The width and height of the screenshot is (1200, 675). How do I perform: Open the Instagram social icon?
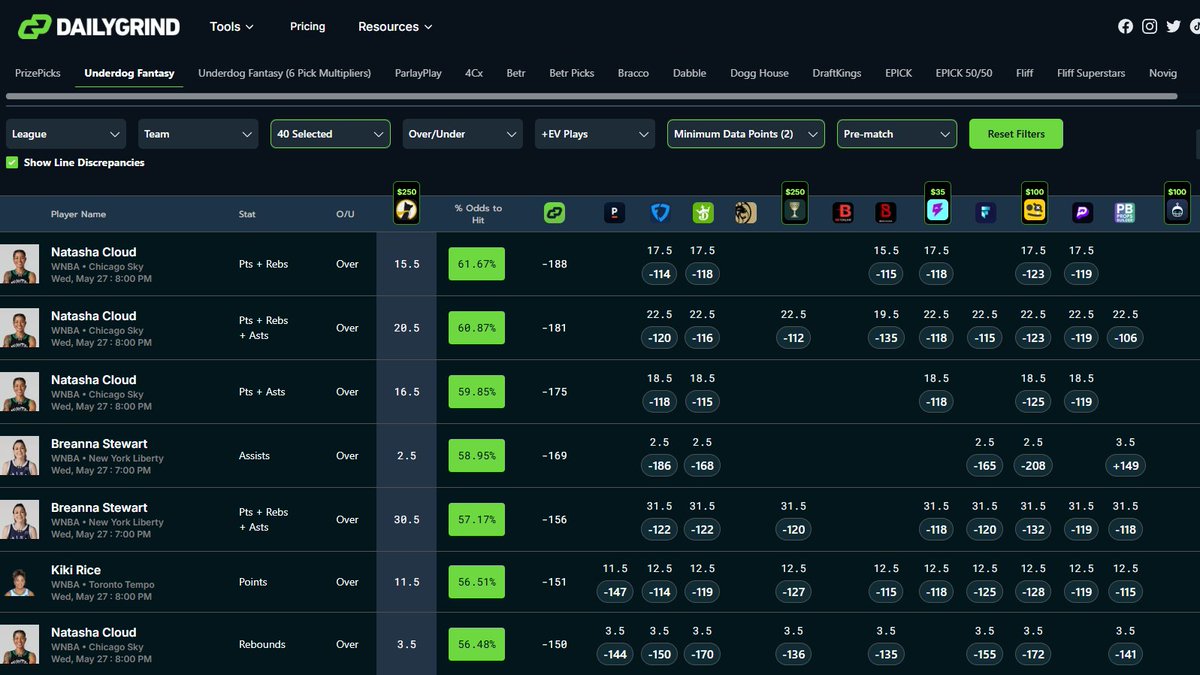(1150, 27)
